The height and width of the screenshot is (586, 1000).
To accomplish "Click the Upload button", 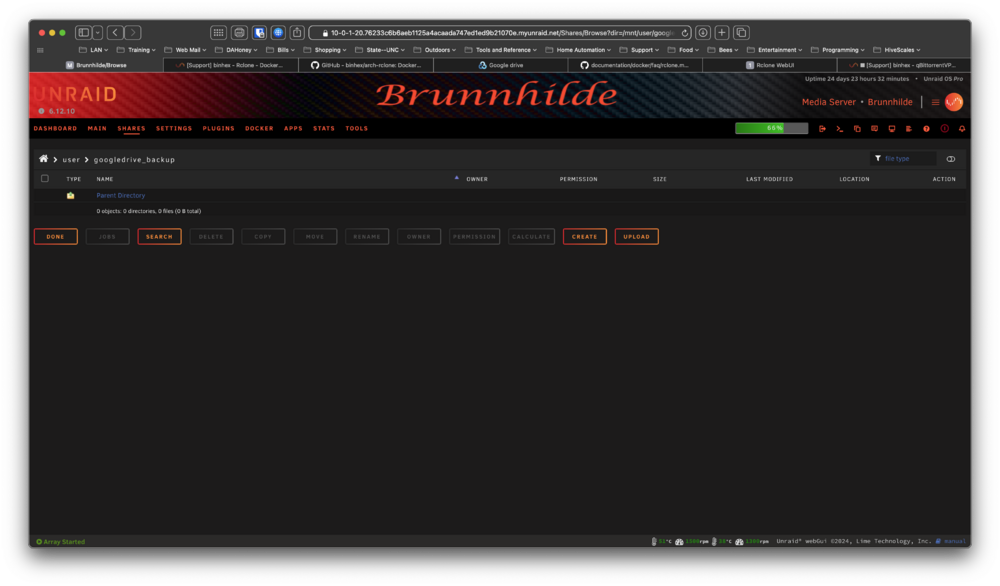I will (x=636, y=237).
